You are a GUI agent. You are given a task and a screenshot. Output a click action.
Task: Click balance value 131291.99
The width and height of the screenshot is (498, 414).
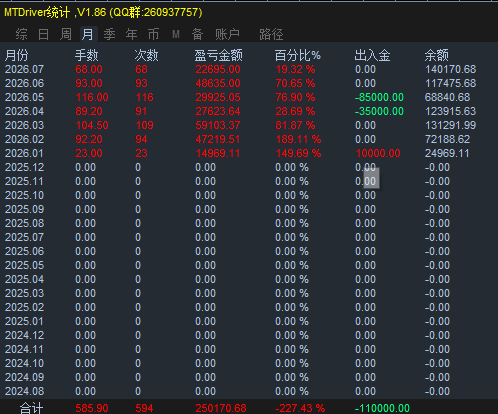pyautogui.click(x=450, y=125)
